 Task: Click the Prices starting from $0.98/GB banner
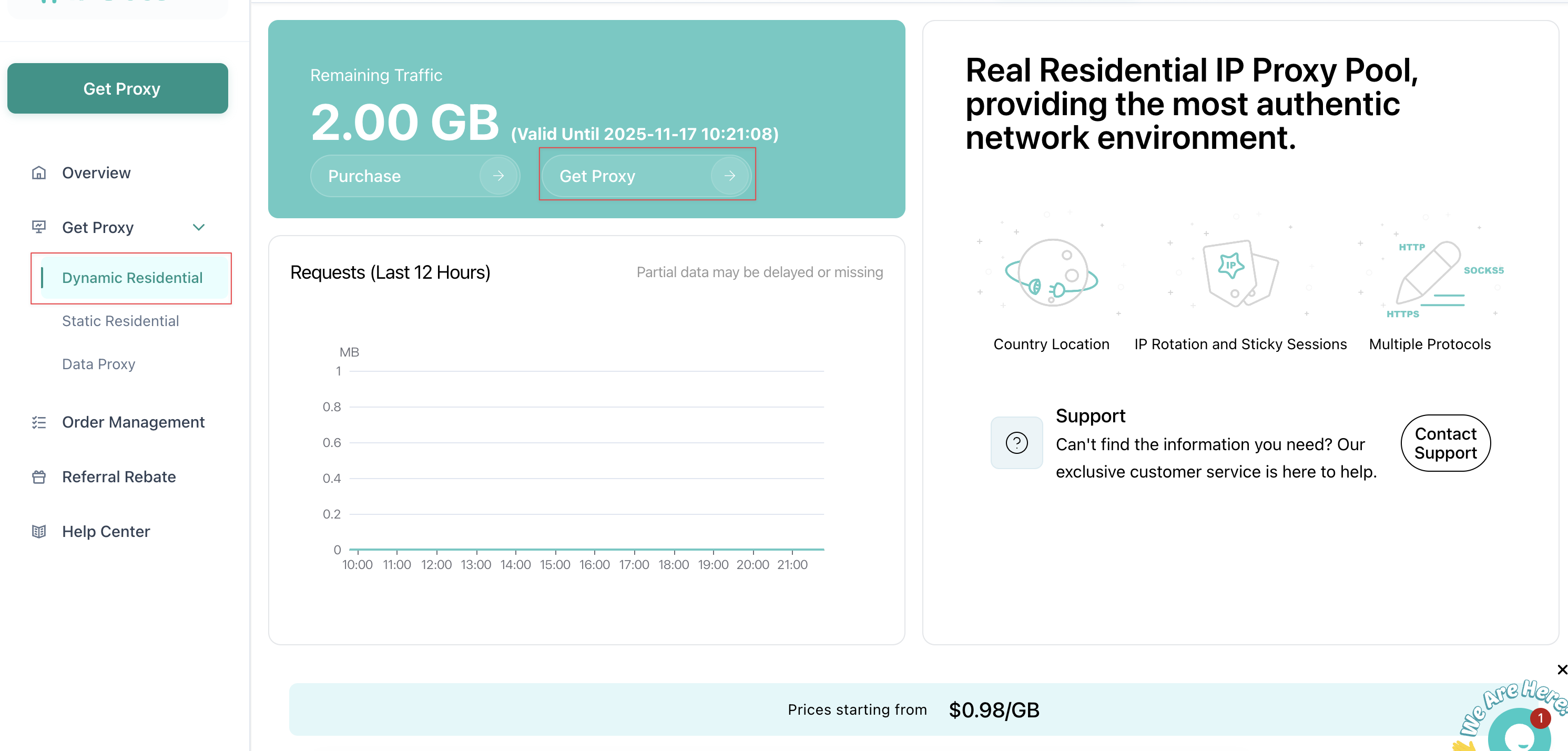point(913,709)
